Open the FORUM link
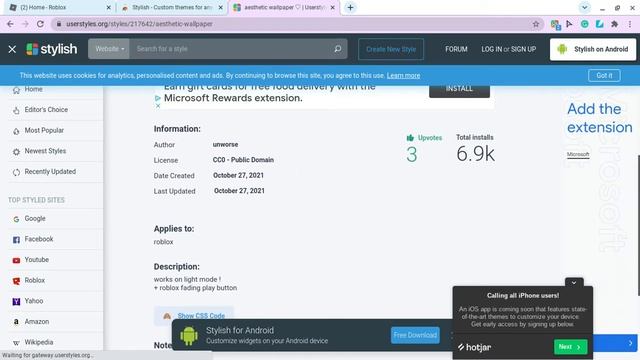 (x=456, y=49)
